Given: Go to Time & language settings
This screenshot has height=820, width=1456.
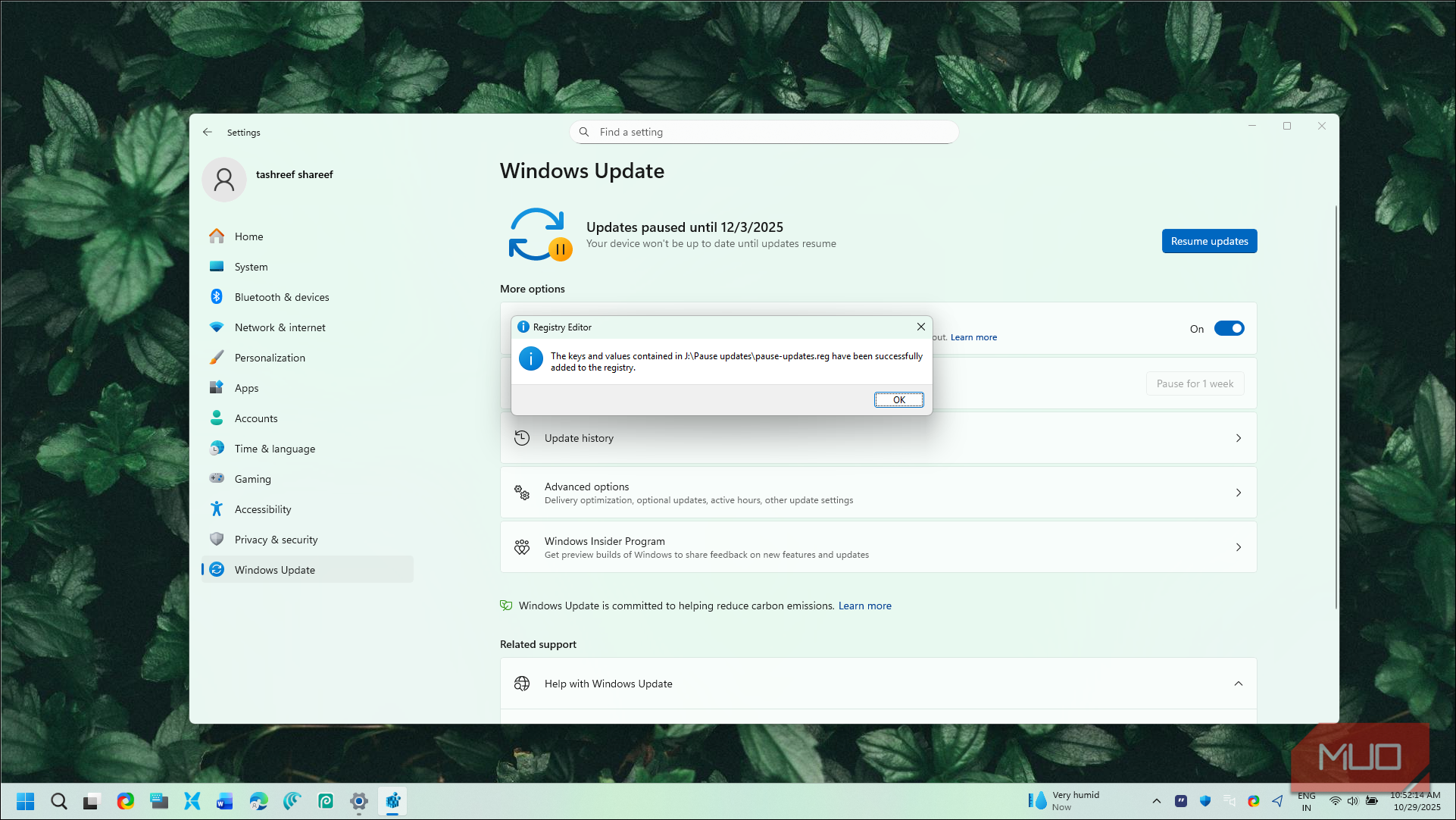Looking at the screenshot, I should pyautogui.click(x=274, y=449).
